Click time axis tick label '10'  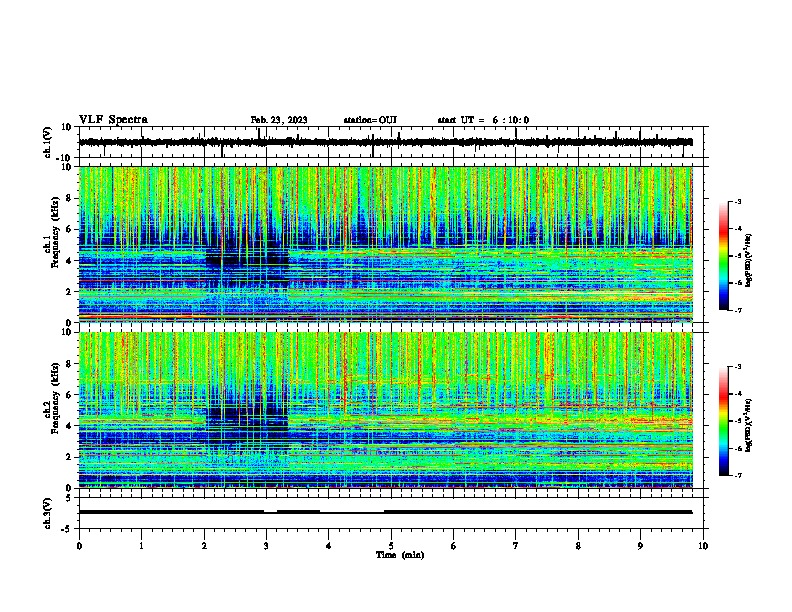click(703, 546)
